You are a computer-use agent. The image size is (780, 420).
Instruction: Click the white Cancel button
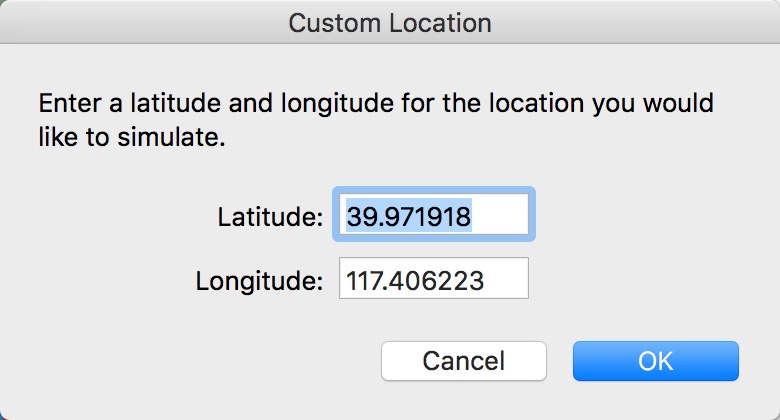(x=463, y=361)
